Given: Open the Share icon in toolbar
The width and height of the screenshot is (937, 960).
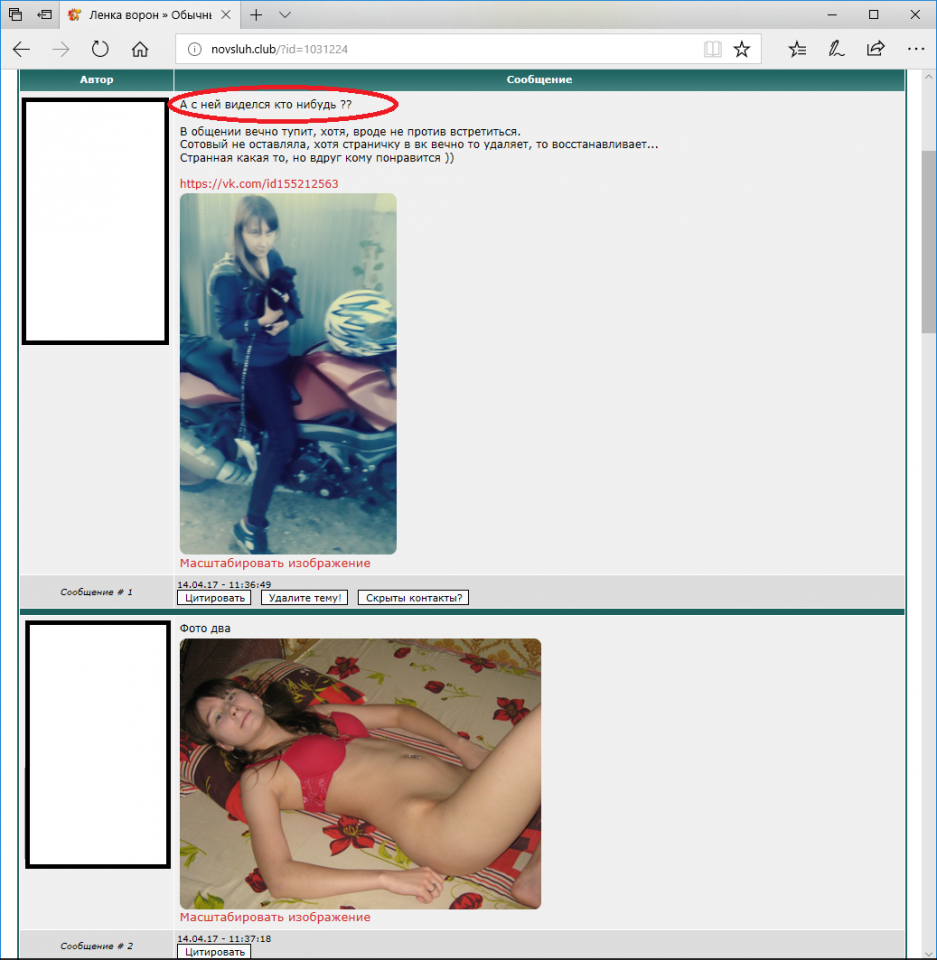Looking at the screenshot, I should tap(875, 49).
